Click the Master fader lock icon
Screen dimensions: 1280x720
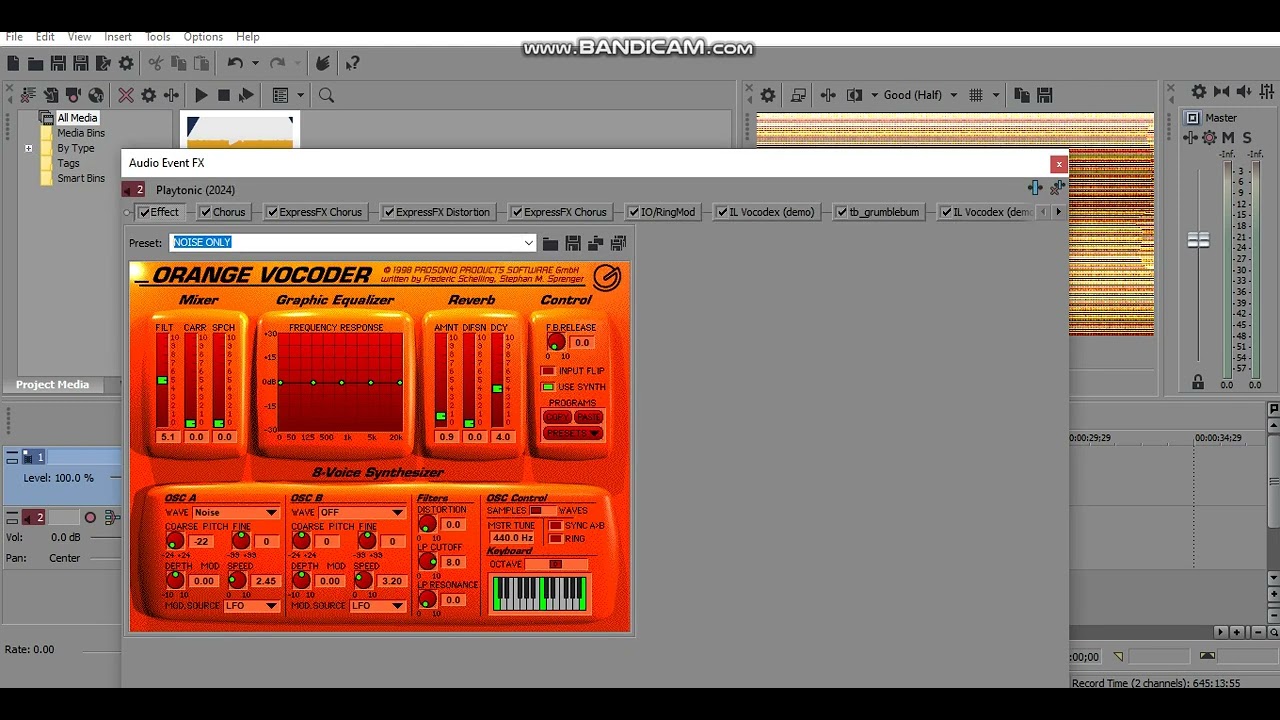[x=1198, y=382]
